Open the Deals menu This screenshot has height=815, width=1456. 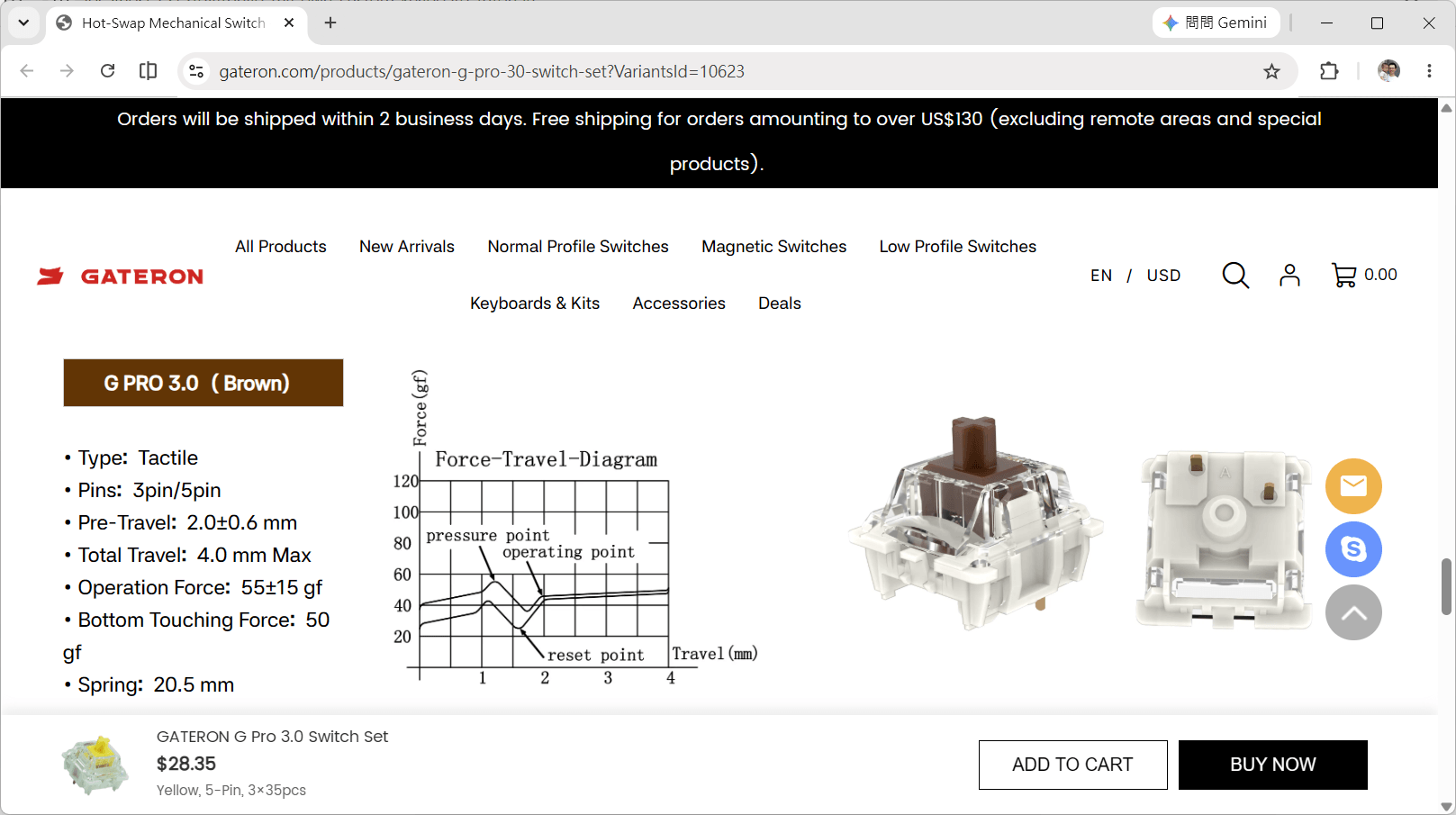point(780,303)
